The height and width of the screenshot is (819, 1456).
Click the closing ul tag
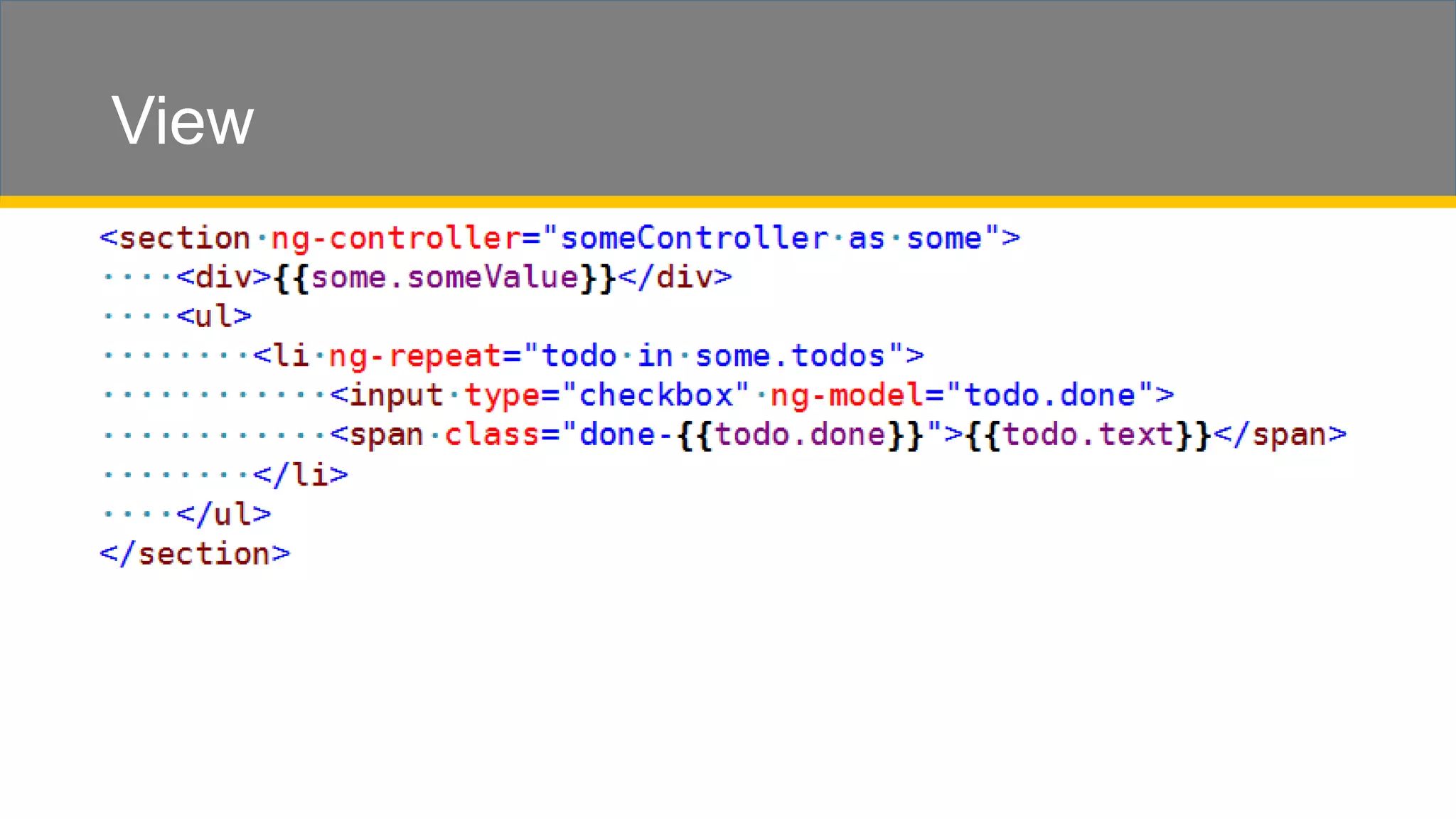[x=224, y=514]
